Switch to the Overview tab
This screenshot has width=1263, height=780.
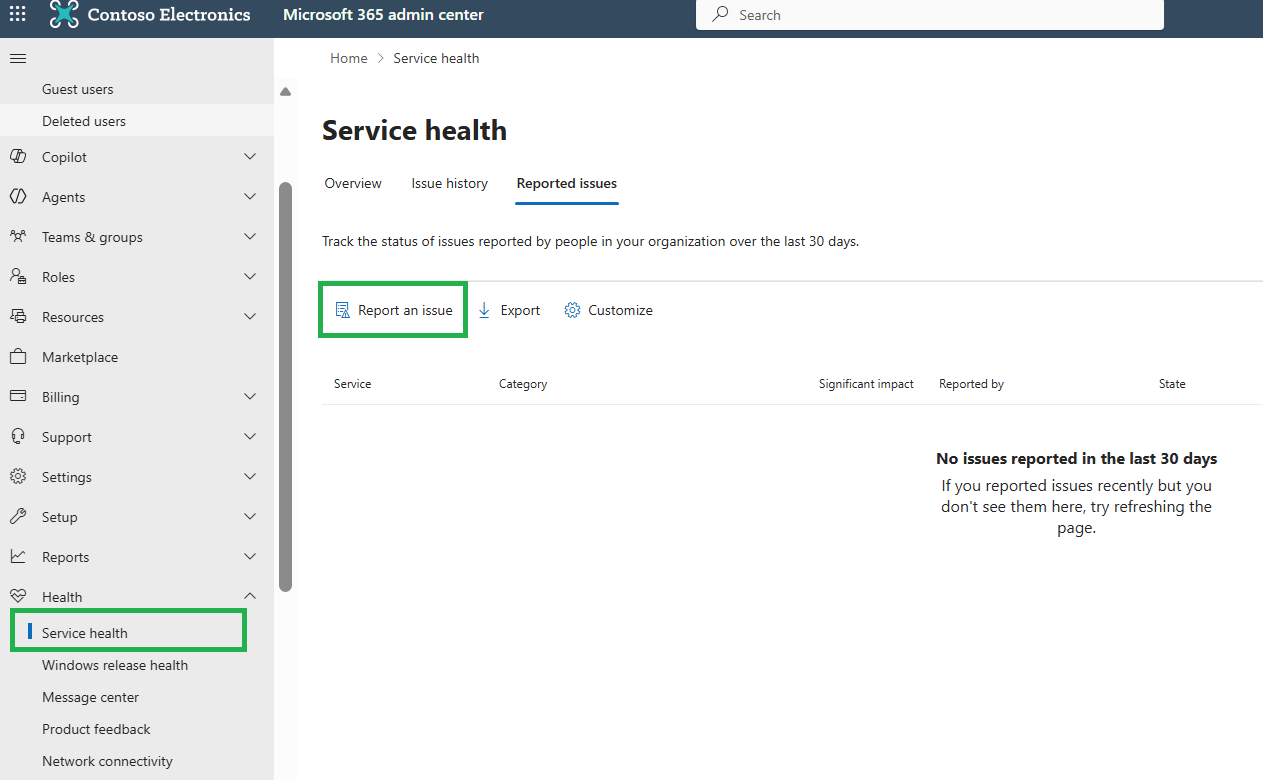pos(353,183)
